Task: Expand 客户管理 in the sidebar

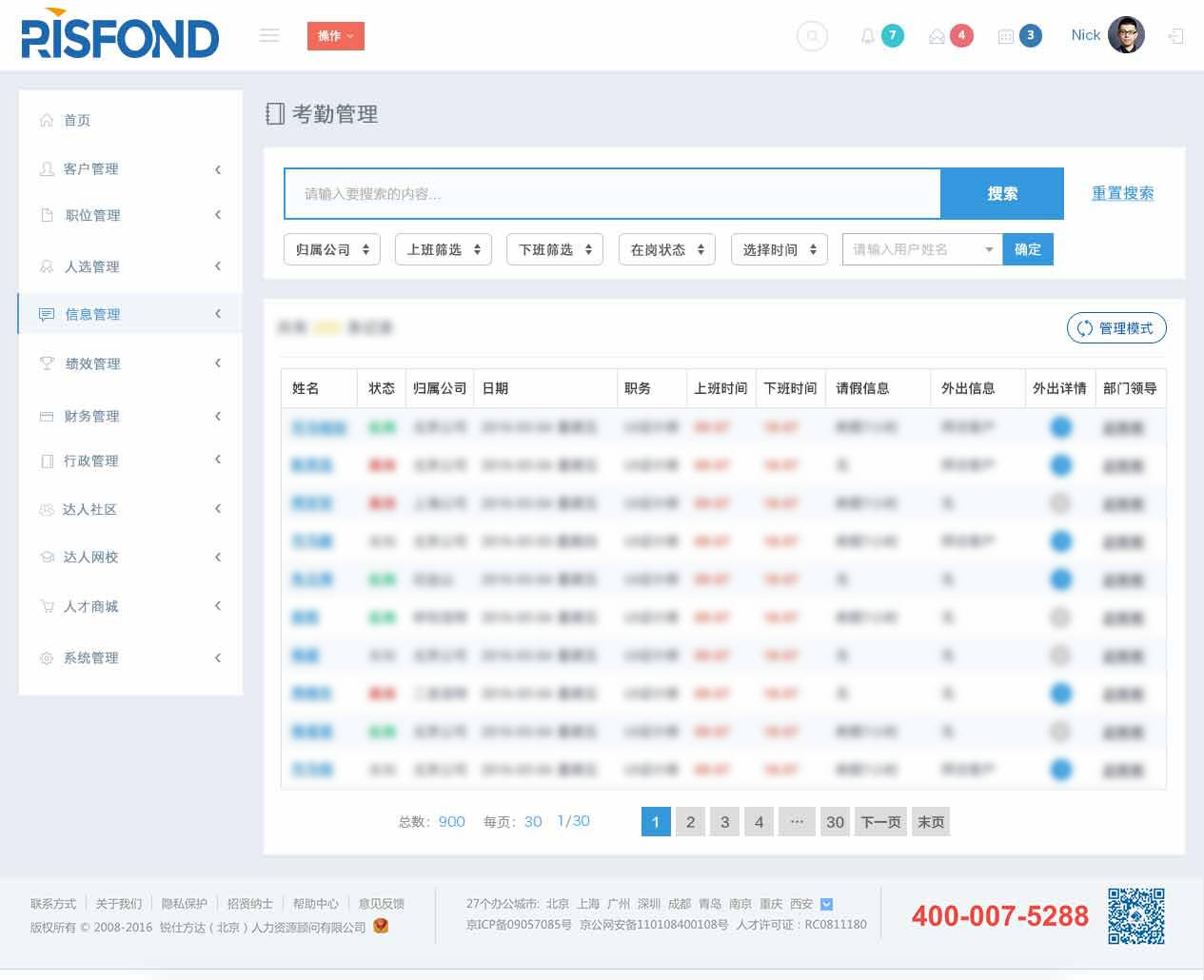Action: (129, 168)
